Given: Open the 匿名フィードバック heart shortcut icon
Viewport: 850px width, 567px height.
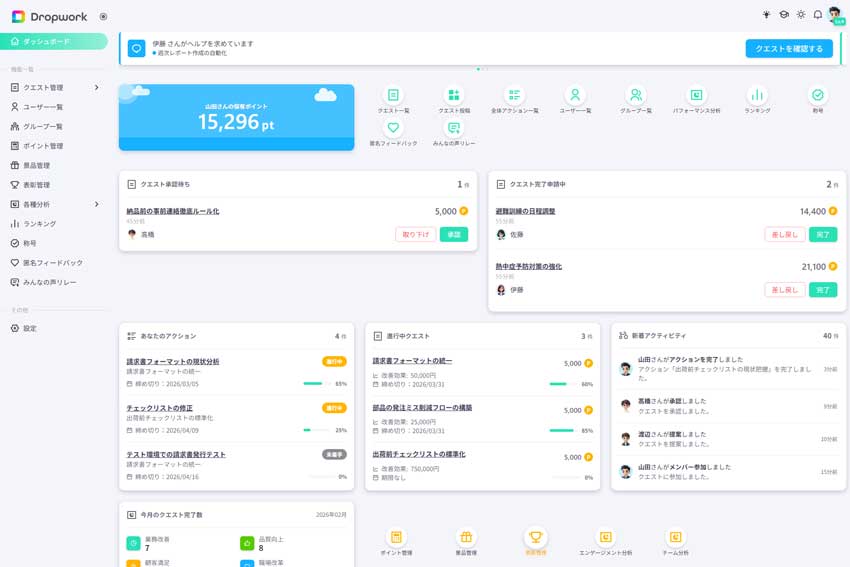Looking at the screenshot, I should [x=393, y=128].
